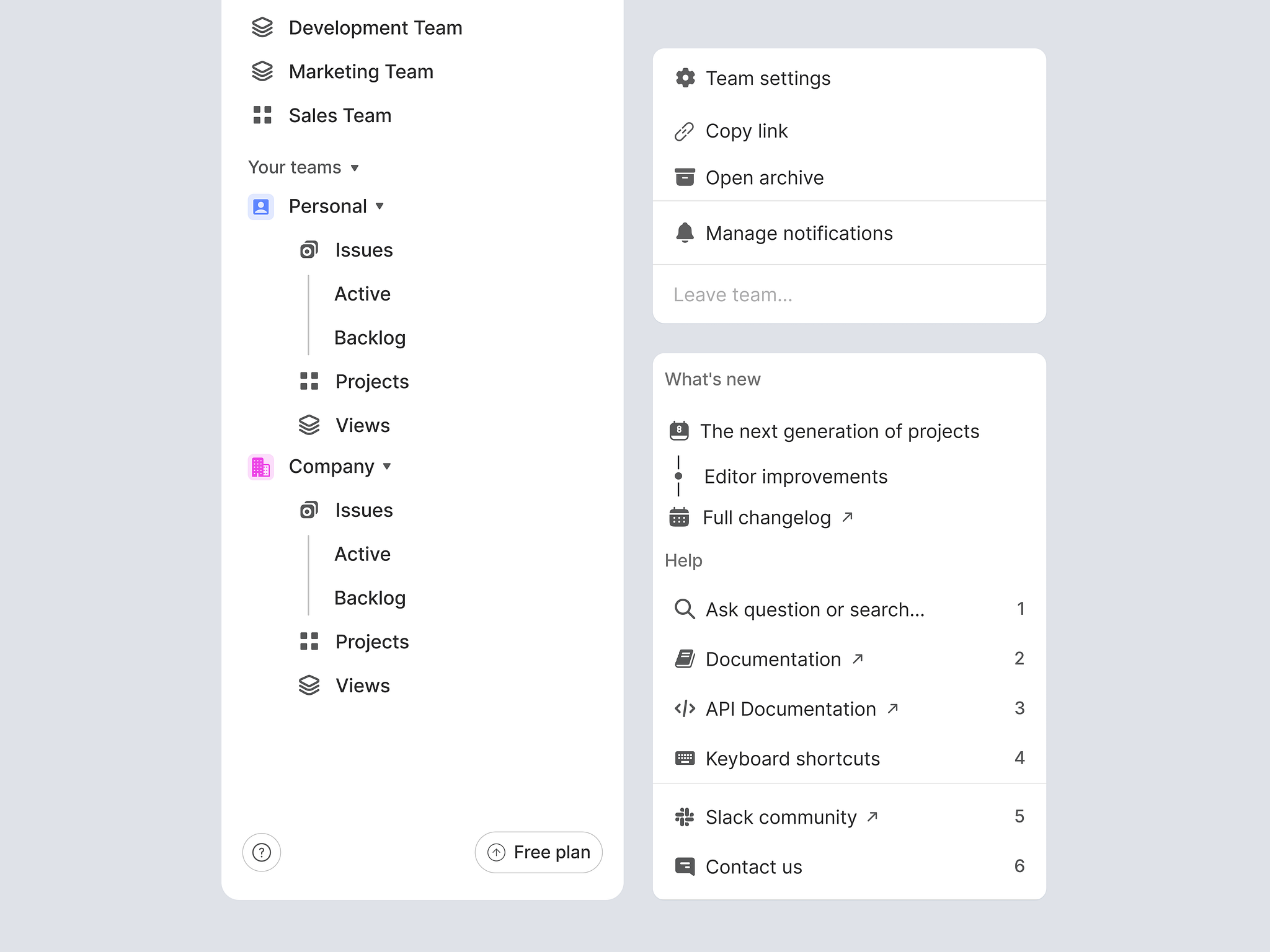Click the keyboard icon beside Keyboard shortcuts
Viewport: 1270px width, 952px height.
pyautogui.click(x=685, y=758)
